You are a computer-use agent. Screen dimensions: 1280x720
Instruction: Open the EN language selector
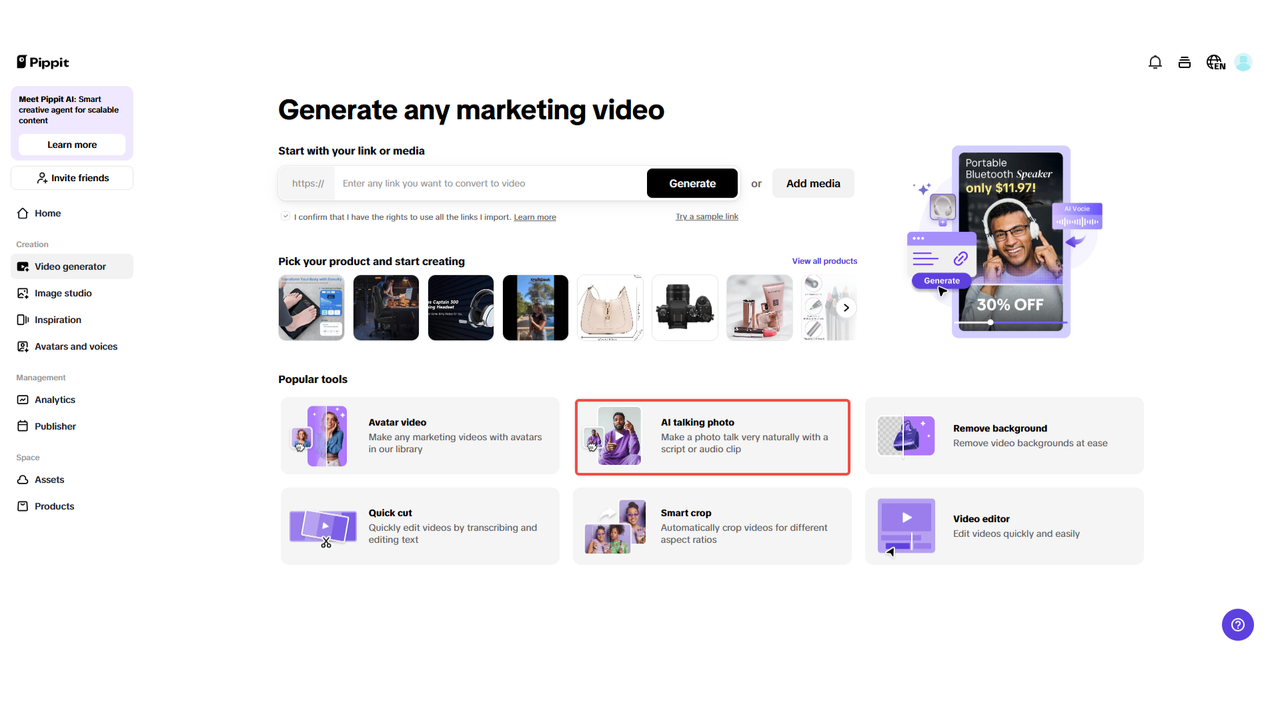click(x=1215, y=62)
